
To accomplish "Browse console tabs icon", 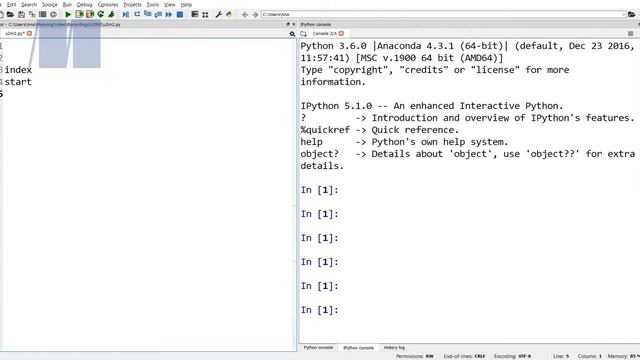I will pyautogui.click(x=303, y=33).
